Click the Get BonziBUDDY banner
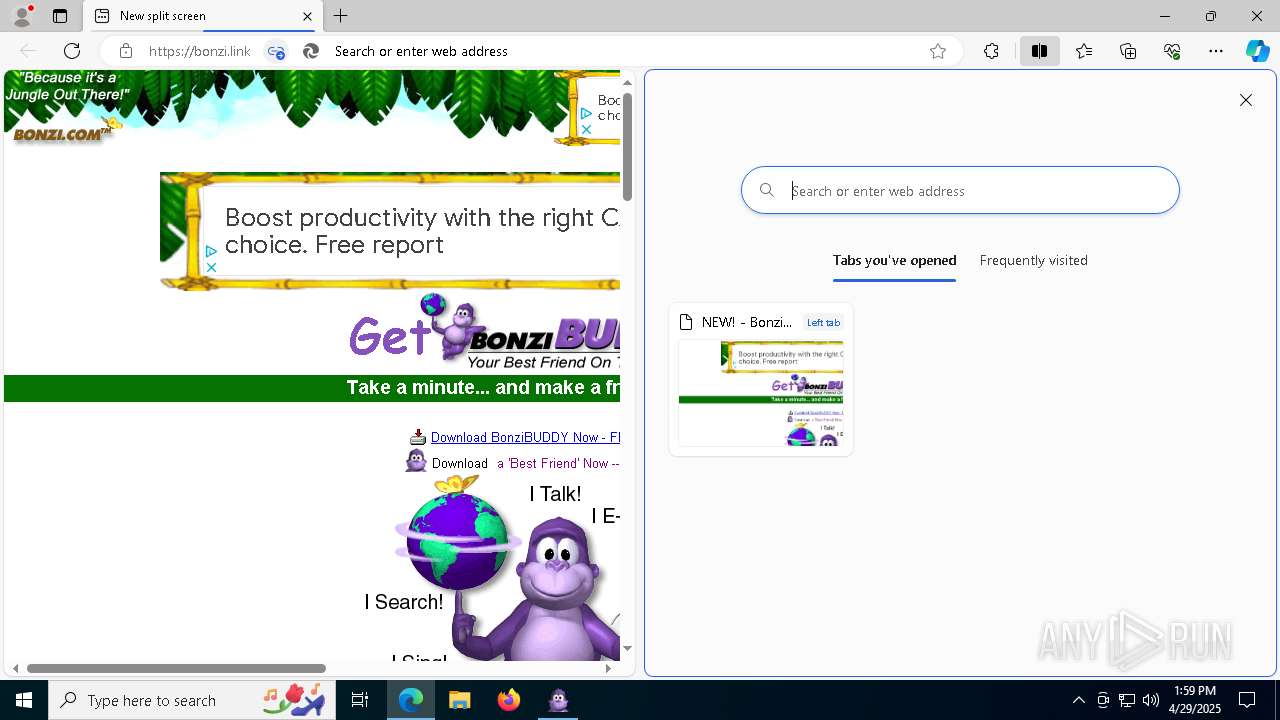The image size is (1280, 720). (x=485, y=332)
